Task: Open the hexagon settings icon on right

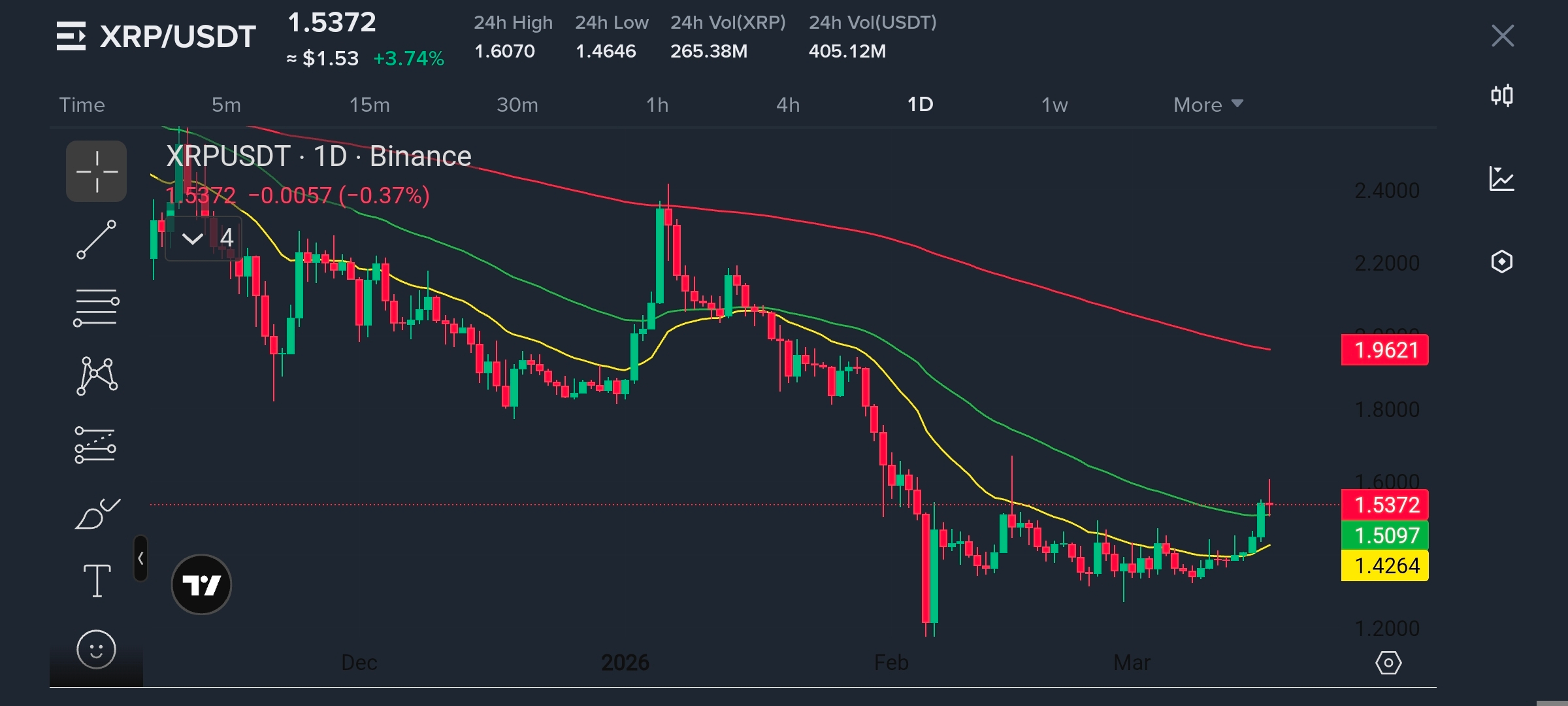Action: pos(1502,261)
